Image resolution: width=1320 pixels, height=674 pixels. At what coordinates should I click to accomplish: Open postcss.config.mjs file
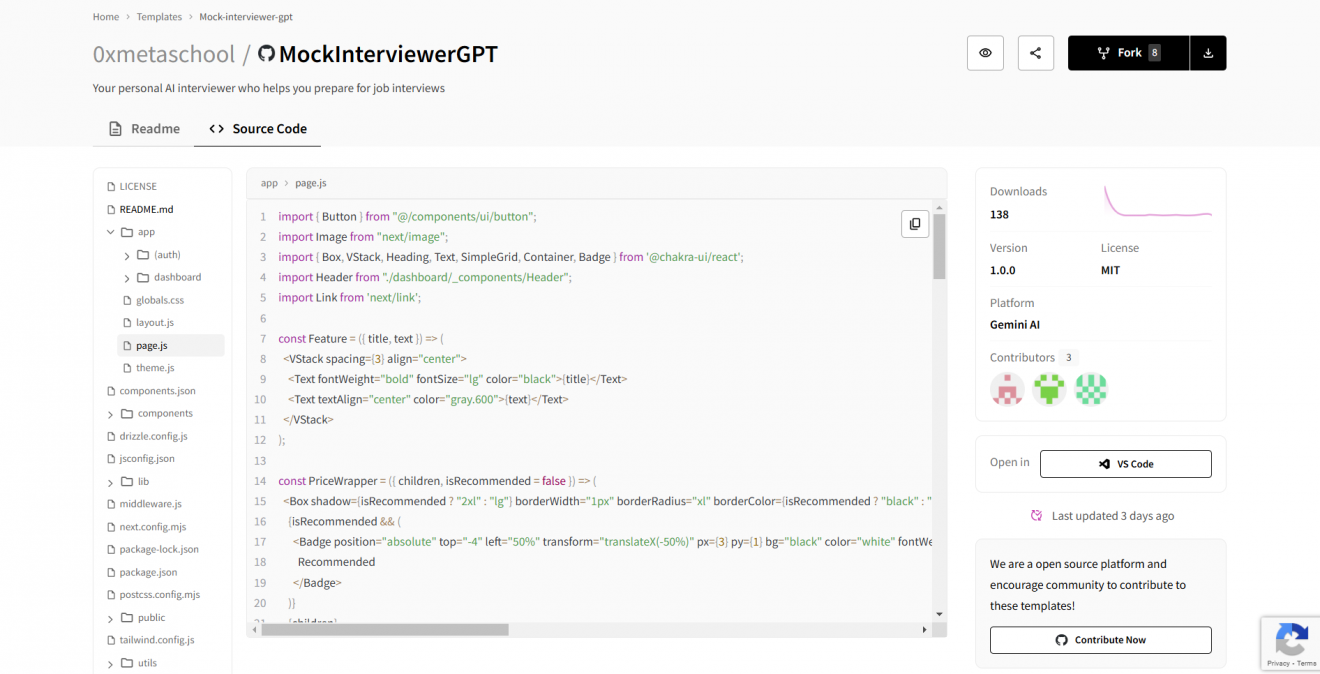pos(159,595)
